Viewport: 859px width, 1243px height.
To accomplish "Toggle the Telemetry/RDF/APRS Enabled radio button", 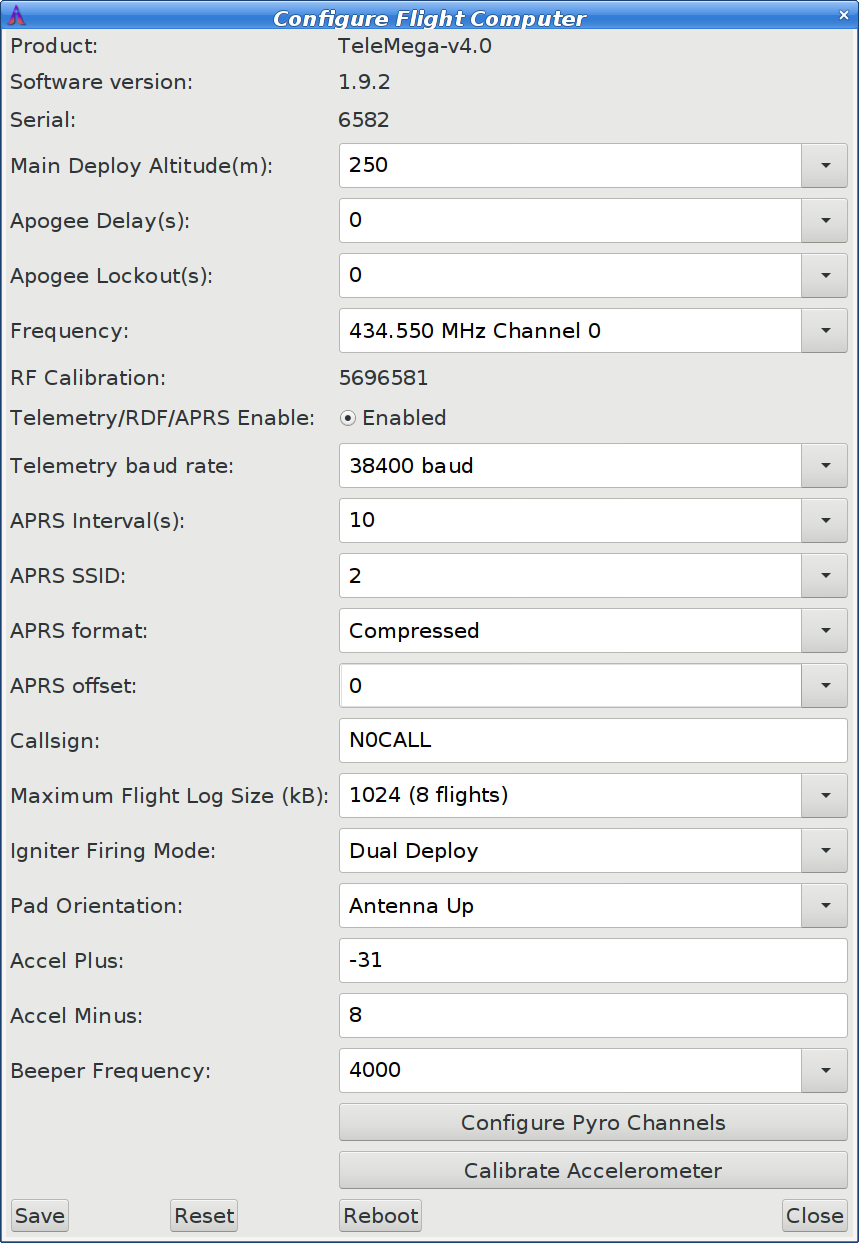I will 348,418.
